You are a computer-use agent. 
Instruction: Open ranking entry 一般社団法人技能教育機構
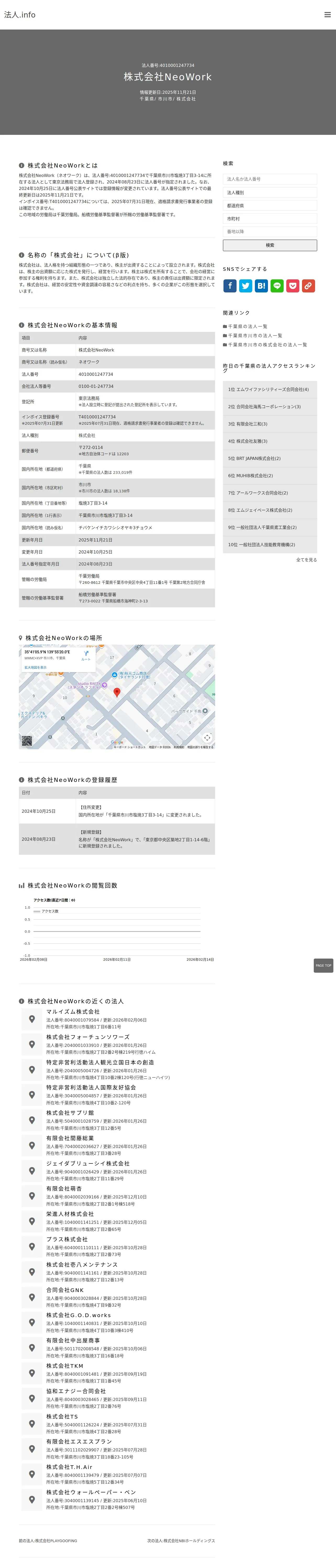click(262, 545)
